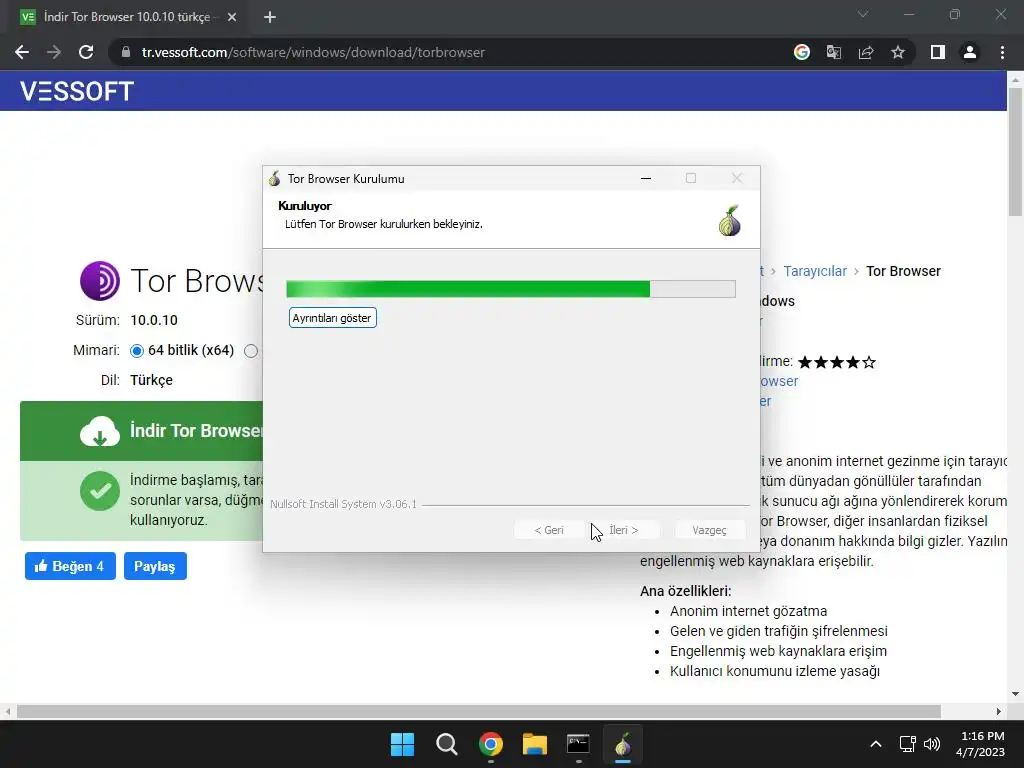Click the forward navigation arrow in Chrome
The image size is (1024, 768).
(x=54, y=52)
